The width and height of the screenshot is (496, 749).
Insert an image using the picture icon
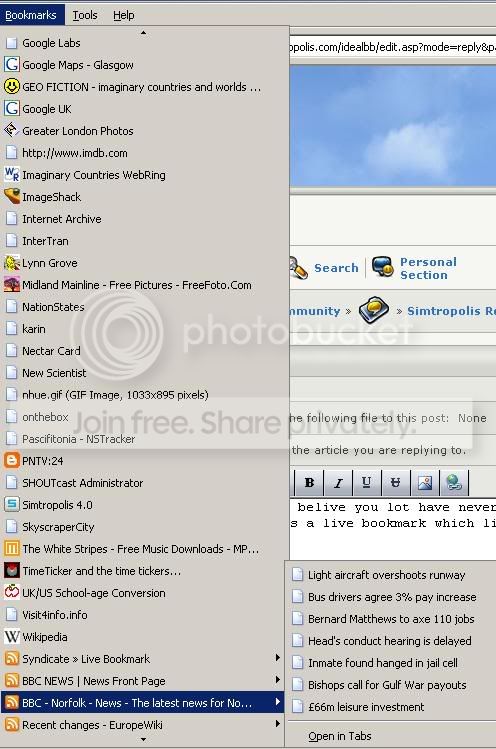(425, 483)
